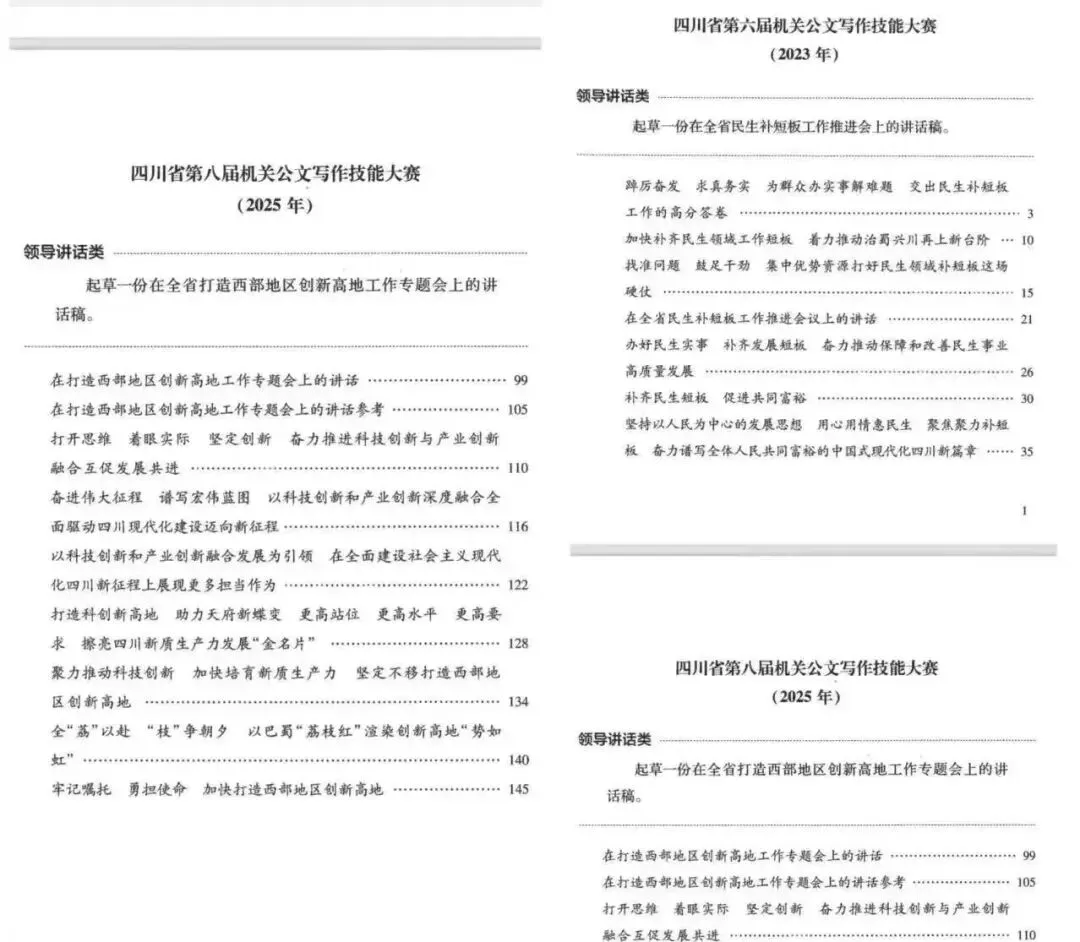Image resolution: width=1080 pixels, height=942 pixels.
Task: Select entry starting 找准问题 鼓足干劲
Action: [816, 266]
